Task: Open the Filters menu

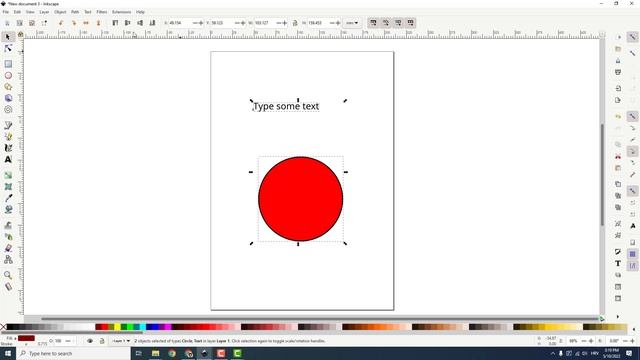Action: 102,12
